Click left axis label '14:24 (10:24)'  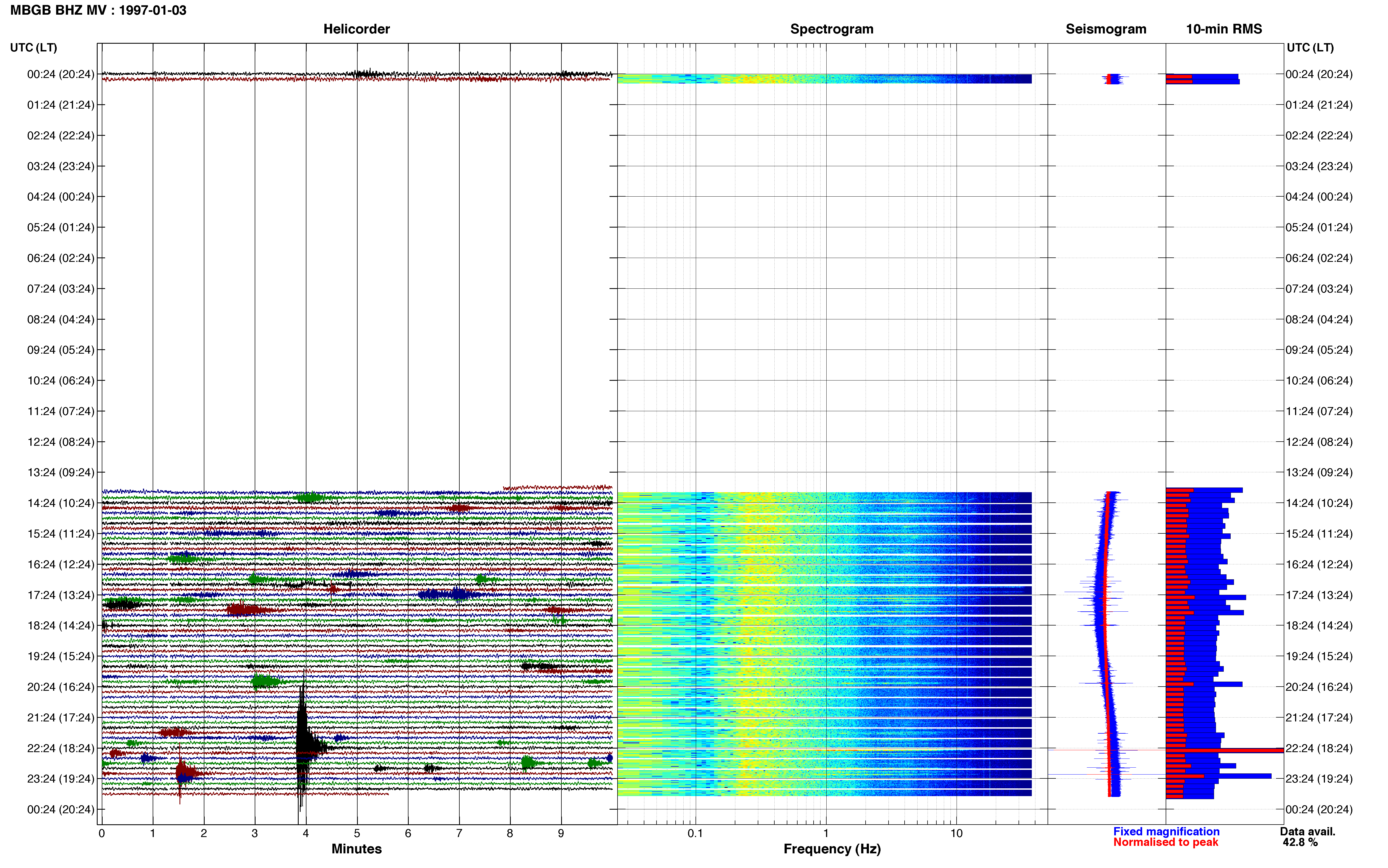pos(61,503)
